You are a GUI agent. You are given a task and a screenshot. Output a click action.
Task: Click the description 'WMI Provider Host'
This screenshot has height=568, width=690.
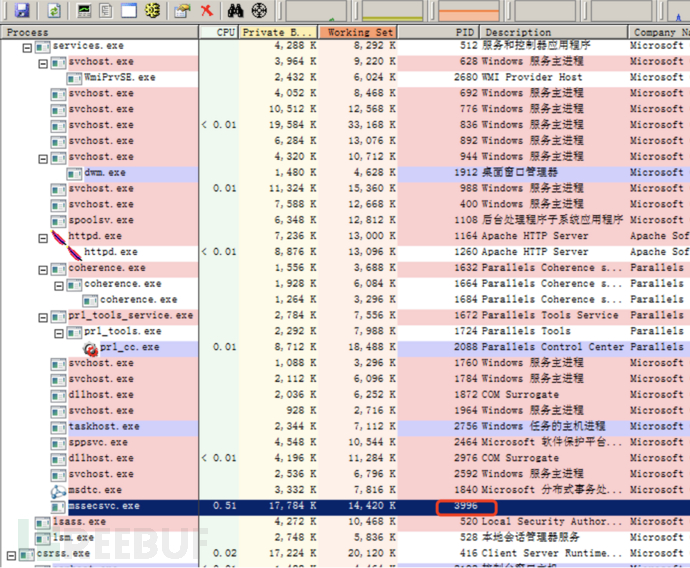click(x=532, y=77)
